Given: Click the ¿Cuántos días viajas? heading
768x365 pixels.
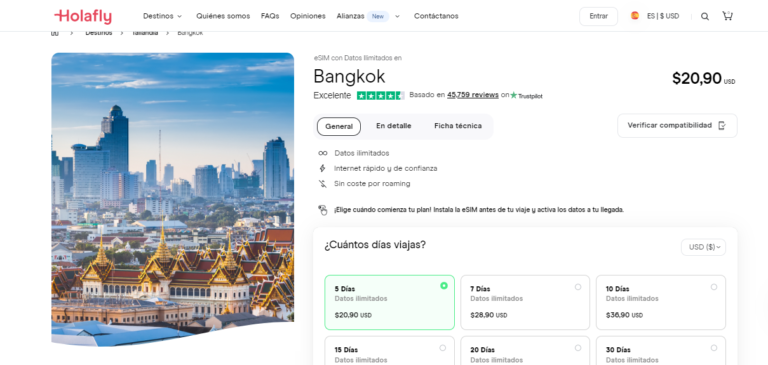Looking at the screenshot, I should [375, 244].
